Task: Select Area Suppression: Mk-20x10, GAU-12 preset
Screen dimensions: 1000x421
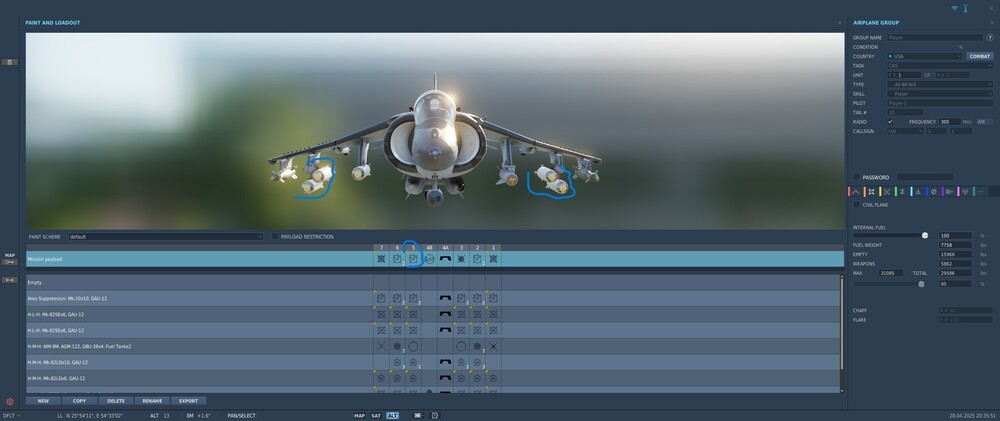Action: click(433, 299)
